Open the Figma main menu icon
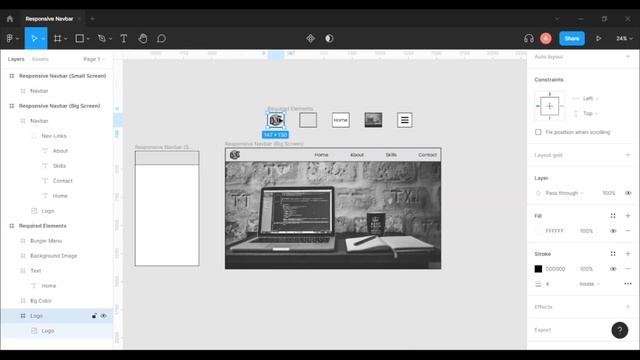This screenshot has width=640, height=360. tap(10, 38)
